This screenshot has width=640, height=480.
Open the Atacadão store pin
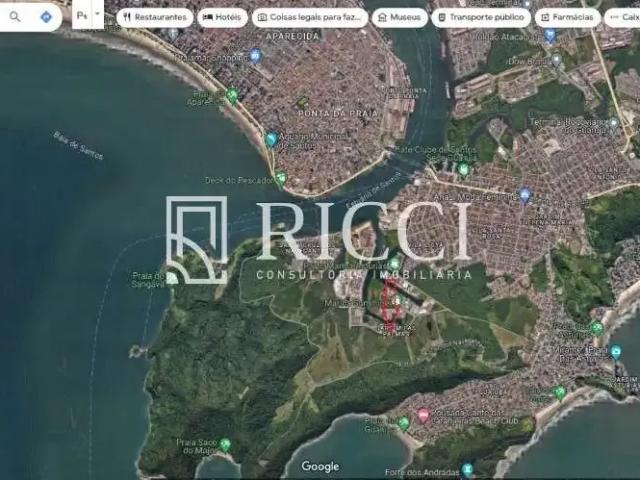(550, 36)
